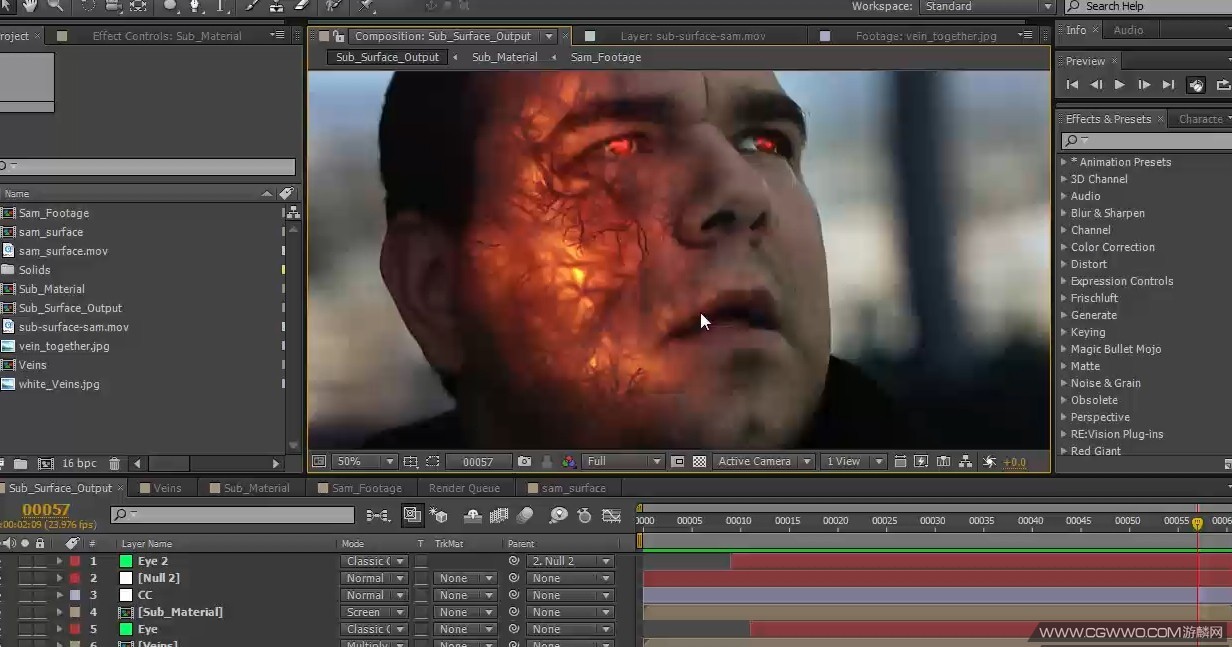Image resolution: width=1232 pixels, height=647 pixels.
Task: Open the show channel RGB icon
Action: 568,462
